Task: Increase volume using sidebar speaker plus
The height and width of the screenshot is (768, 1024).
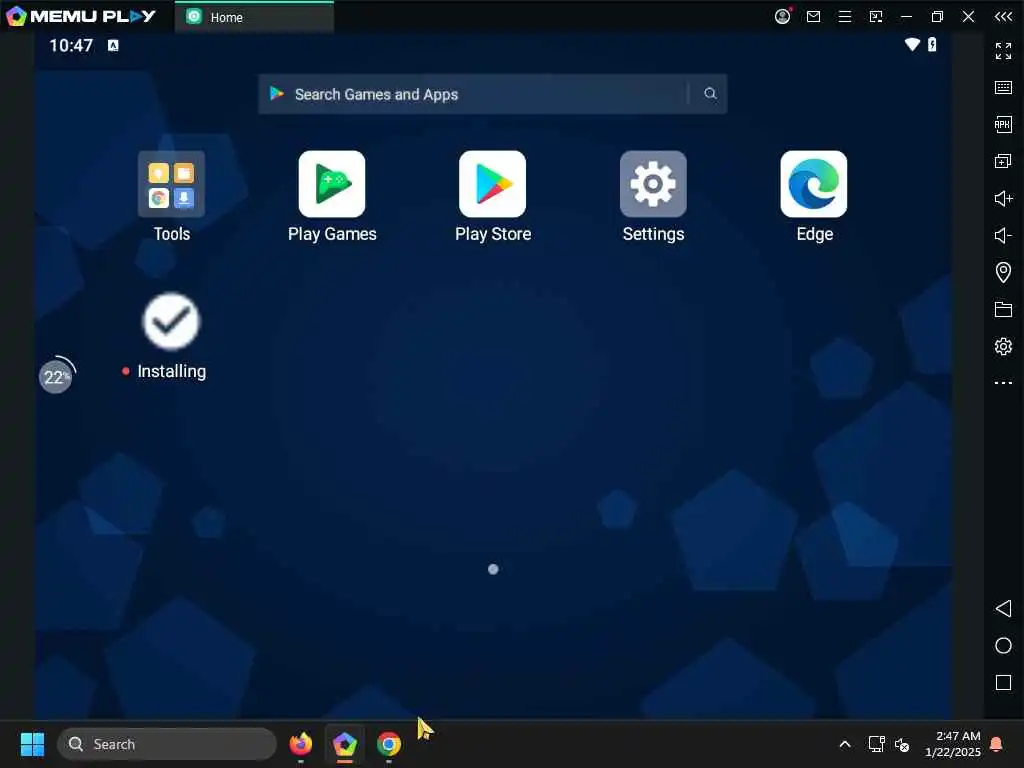Action: [x=1003, y=198]
